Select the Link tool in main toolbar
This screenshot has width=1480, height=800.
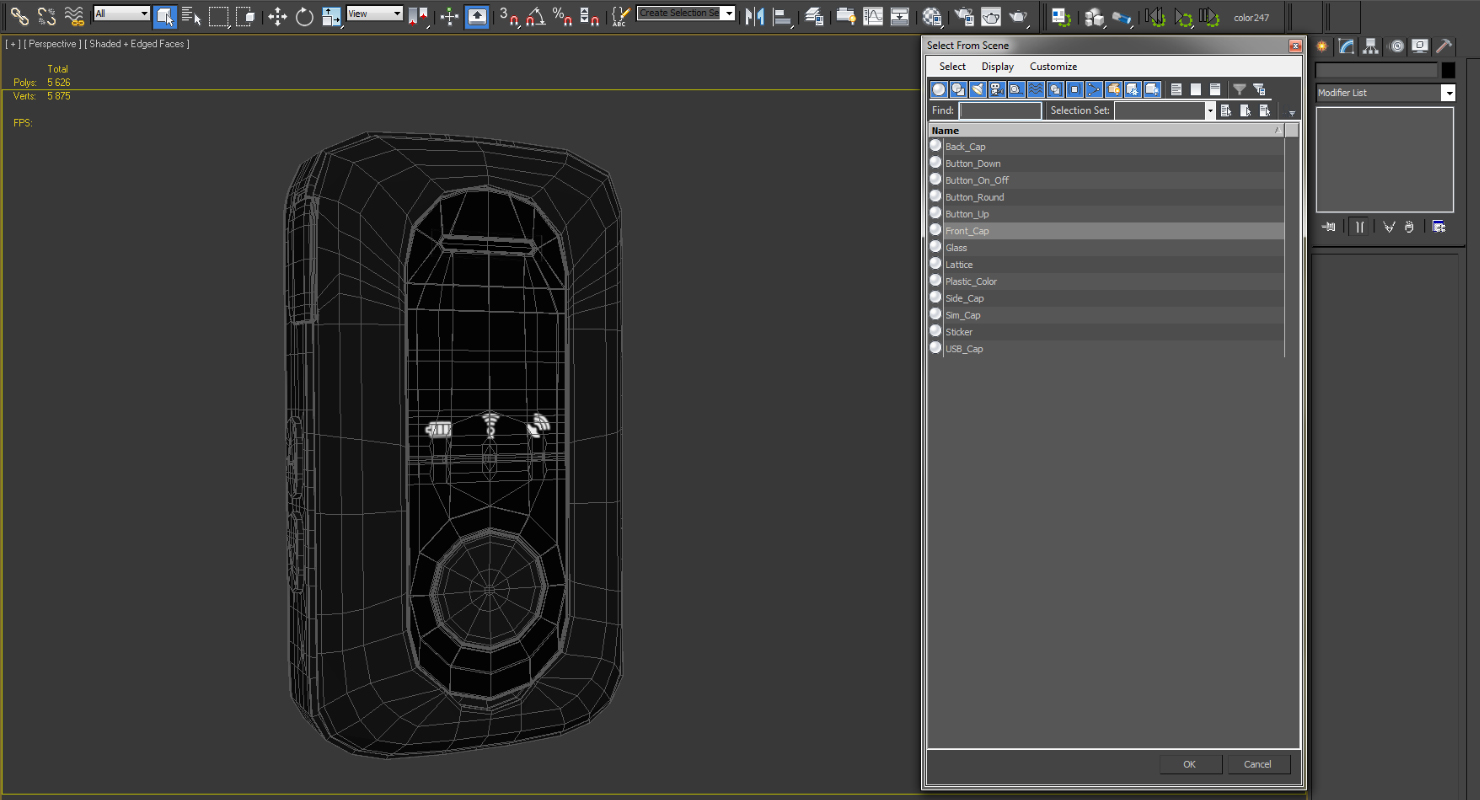(x=19, y=16)
